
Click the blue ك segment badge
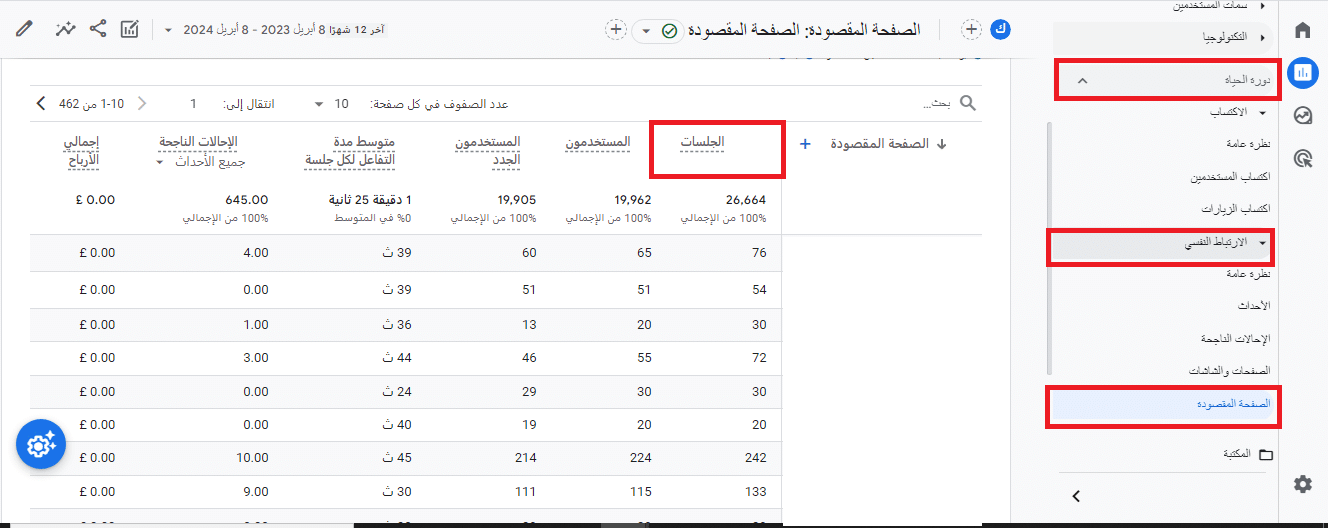coord(999,30)
